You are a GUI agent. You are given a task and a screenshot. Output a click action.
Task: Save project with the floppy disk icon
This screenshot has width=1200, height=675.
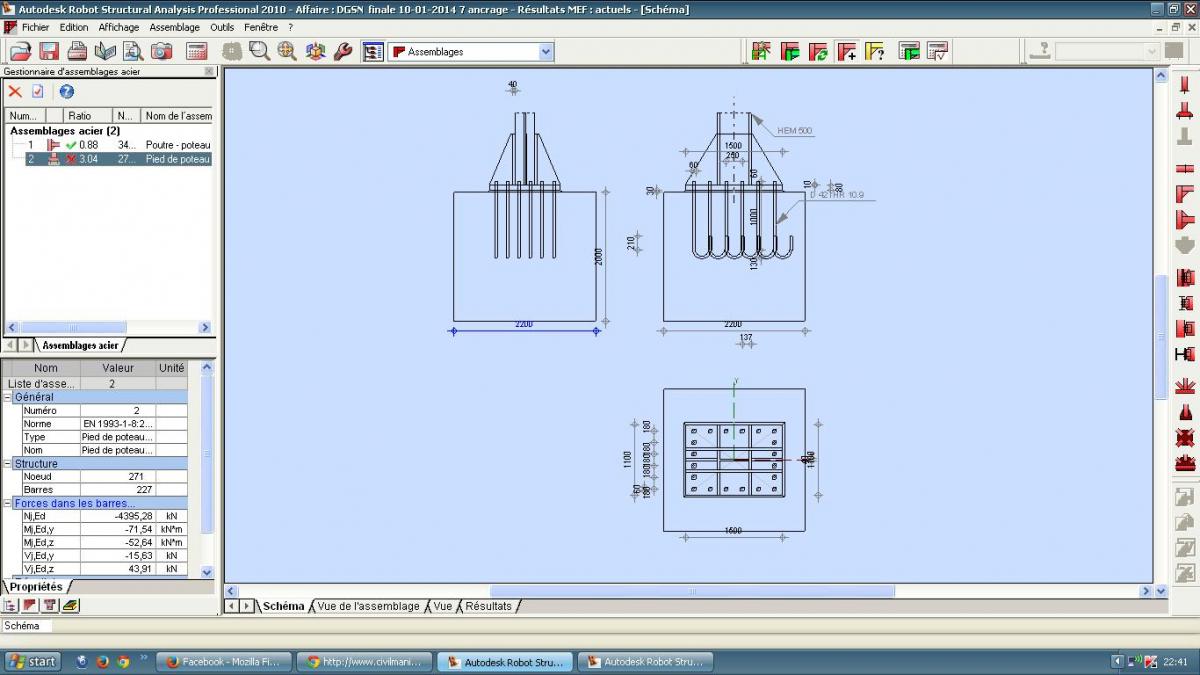48,51
